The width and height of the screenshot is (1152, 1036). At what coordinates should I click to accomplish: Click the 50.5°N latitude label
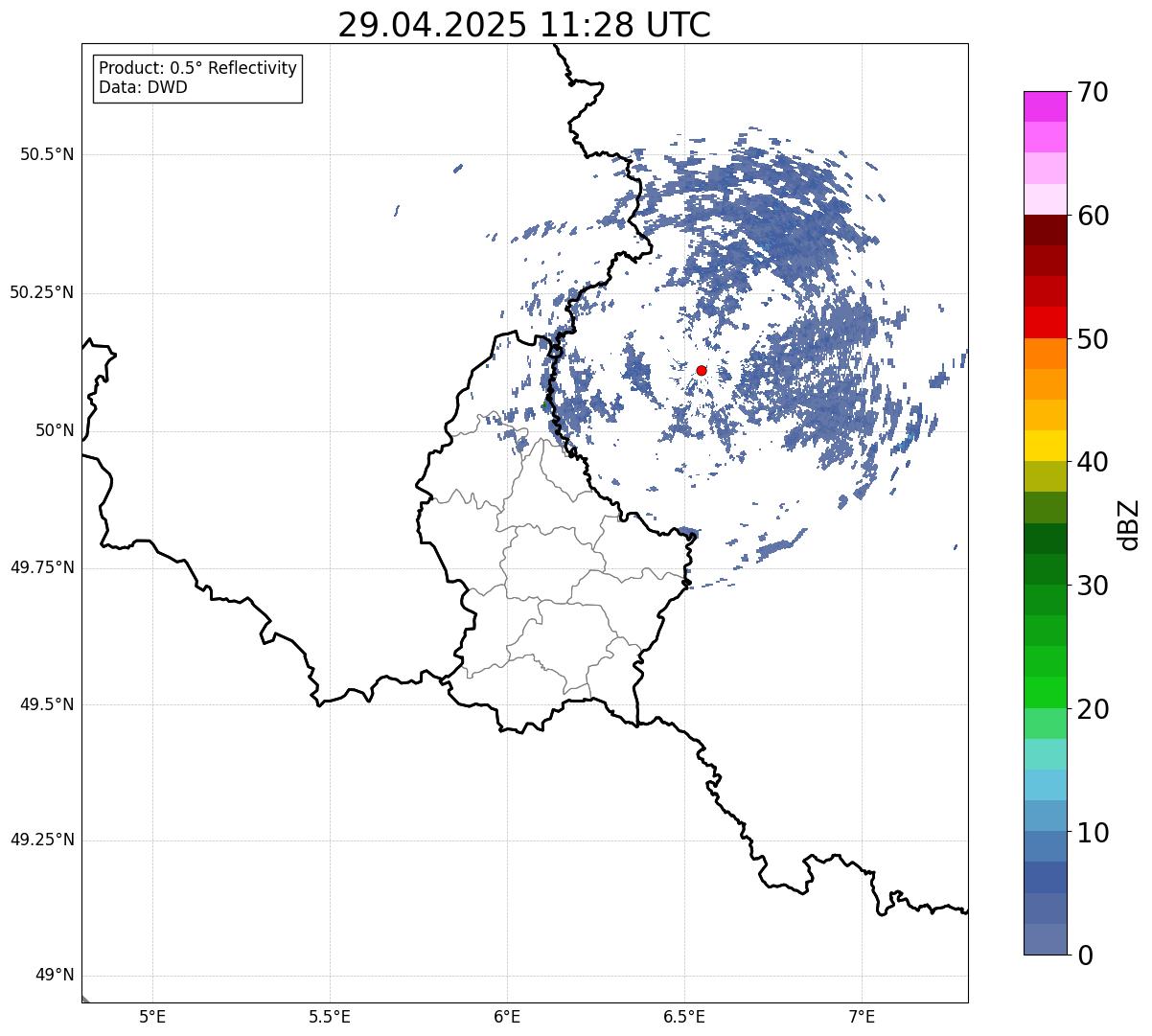pos(47,154)
